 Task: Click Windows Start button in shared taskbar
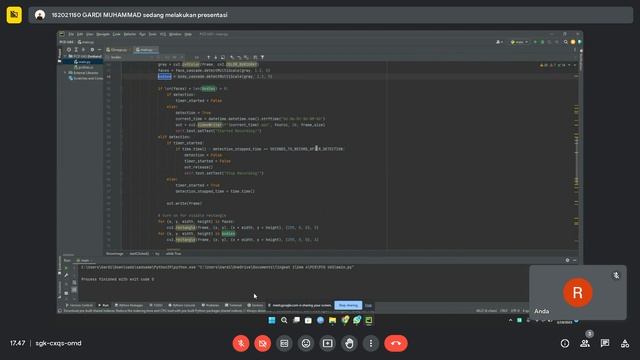272,320
